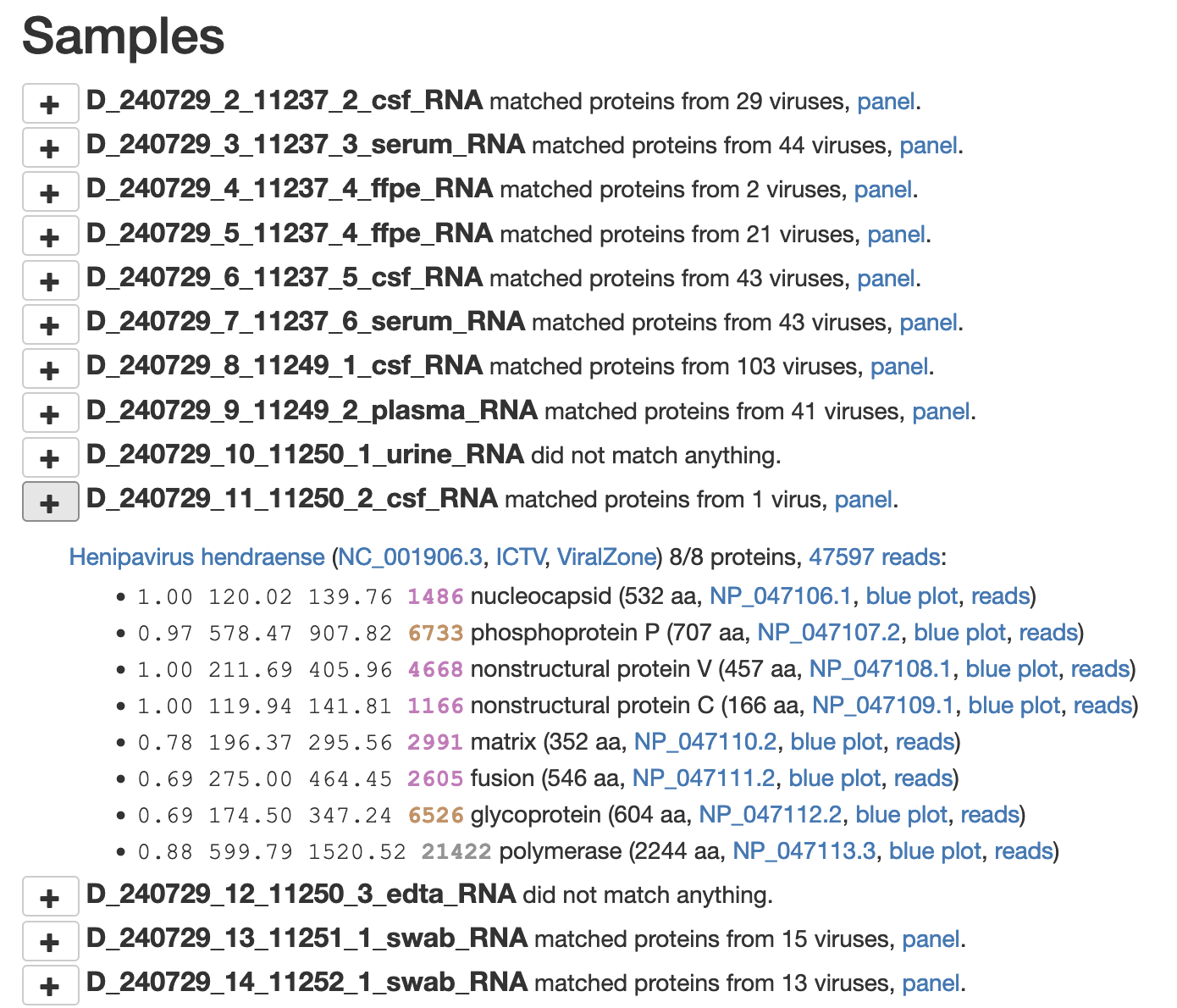Open panel link for the plasma_RNA sample
This screenshot has height=1008, width=1177.
pyautogui.click(x=941, y=412)
